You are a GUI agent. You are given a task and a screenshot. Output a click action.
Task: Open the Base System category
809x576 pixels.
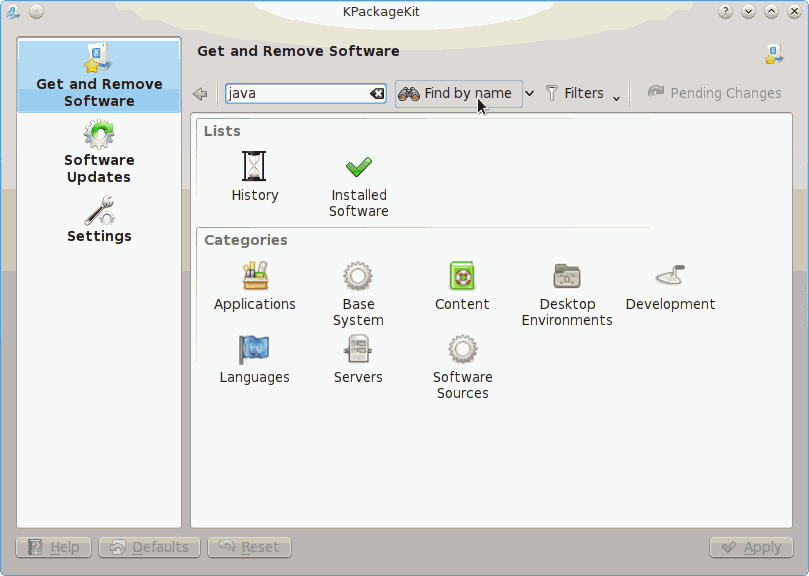358,294
